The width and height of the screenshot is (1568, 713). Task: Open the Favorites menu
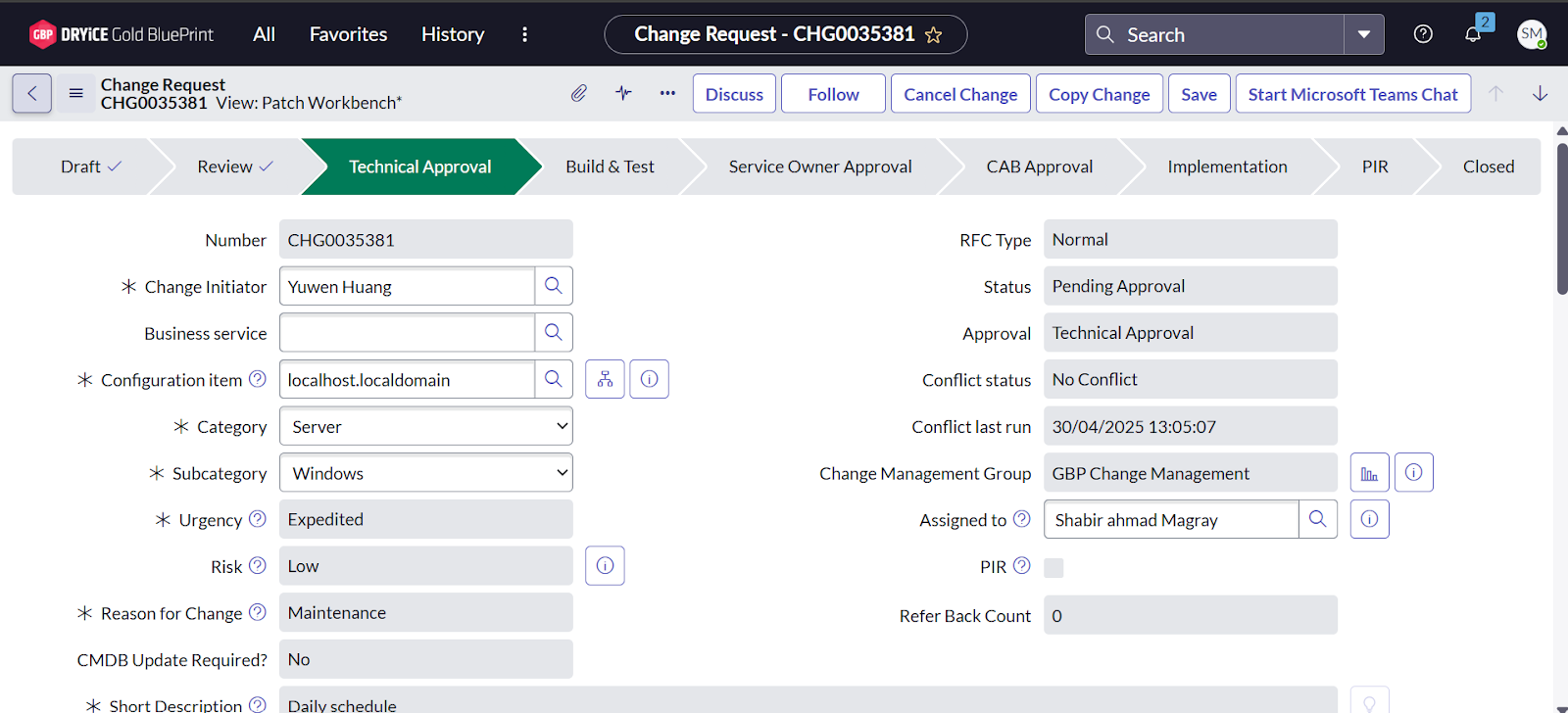(348, 34)
